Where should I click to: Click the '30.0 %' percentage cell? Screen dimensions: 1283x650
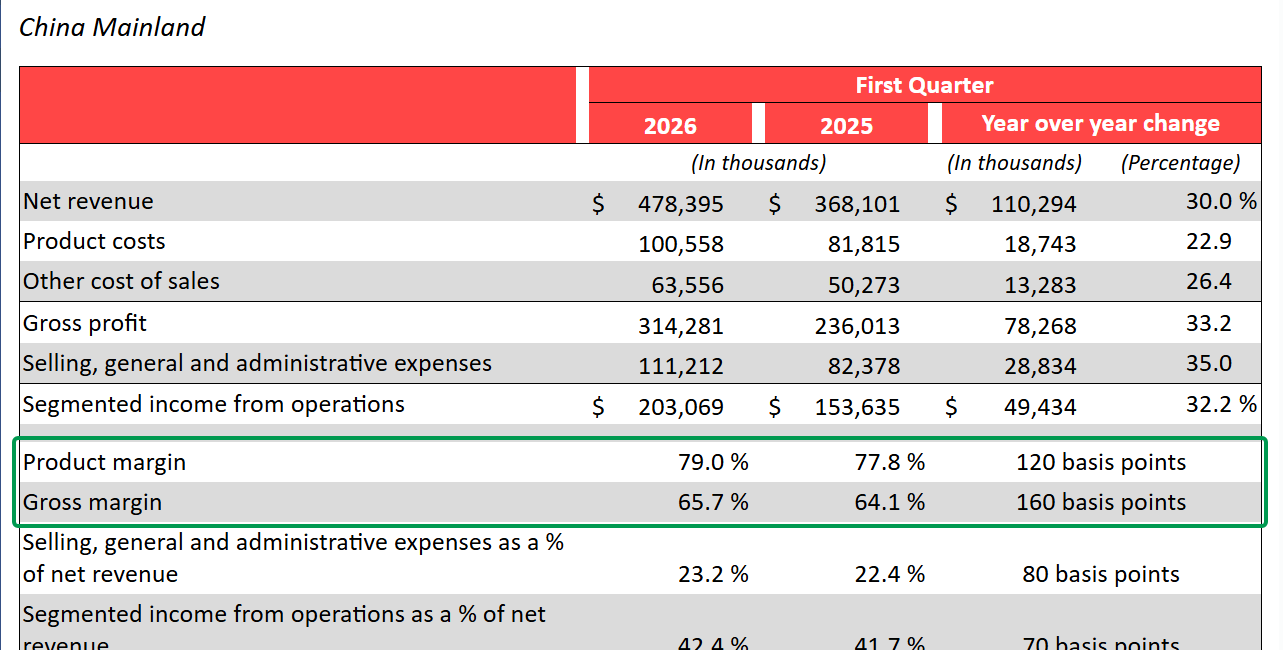pyautogui.click(x=1221, y=201)
